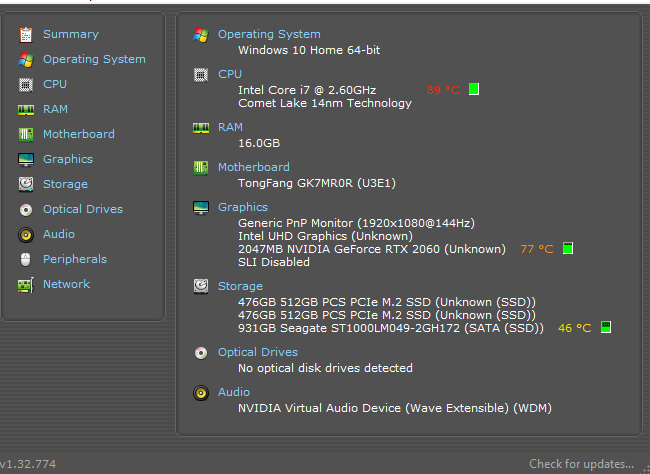650x474 pixels.
Task: Click the RAM stick icon in sidebar
Action: tap(26, 109)
